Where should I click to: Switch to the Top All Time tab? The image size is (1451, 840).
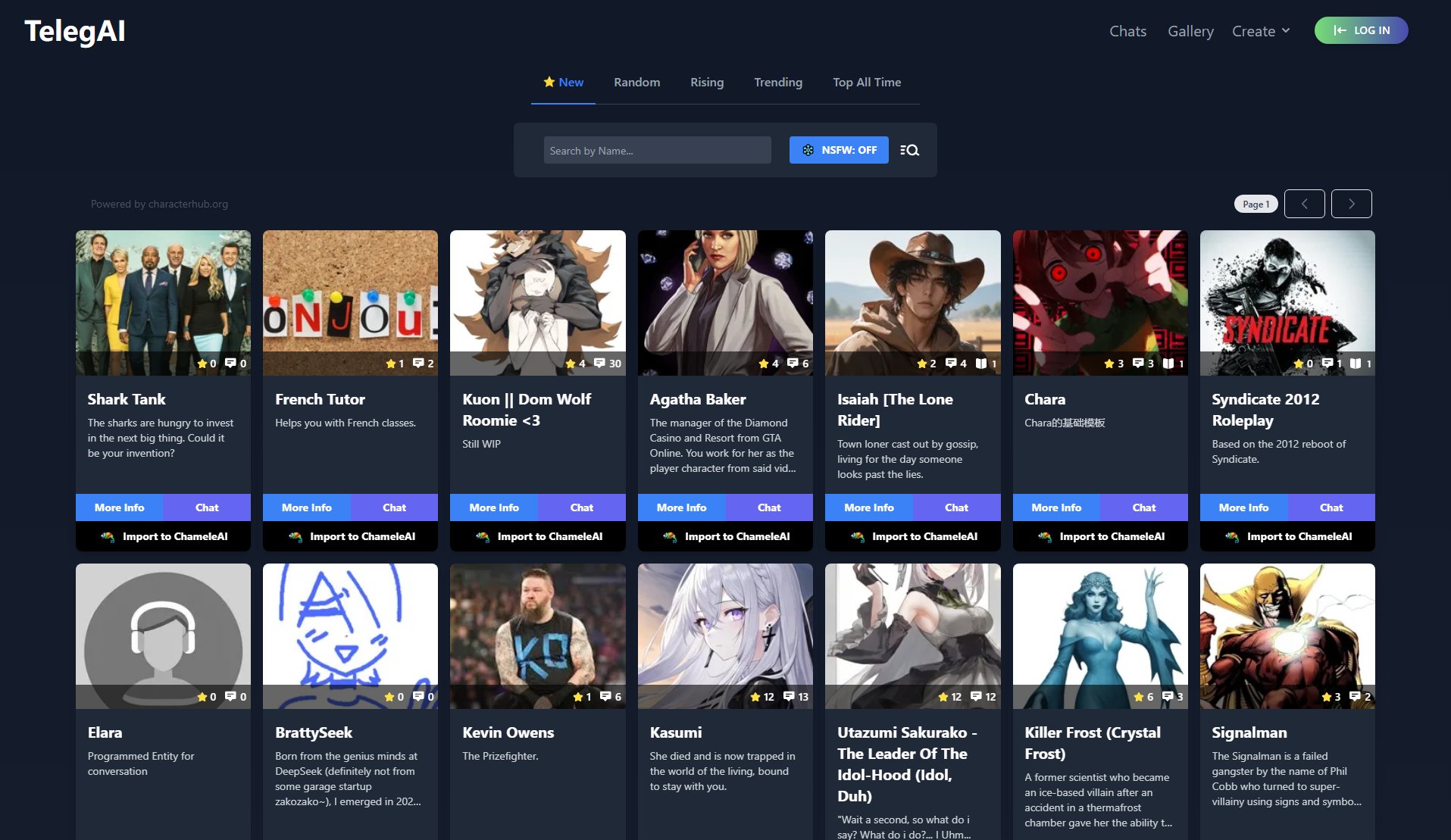click(867, 82)
